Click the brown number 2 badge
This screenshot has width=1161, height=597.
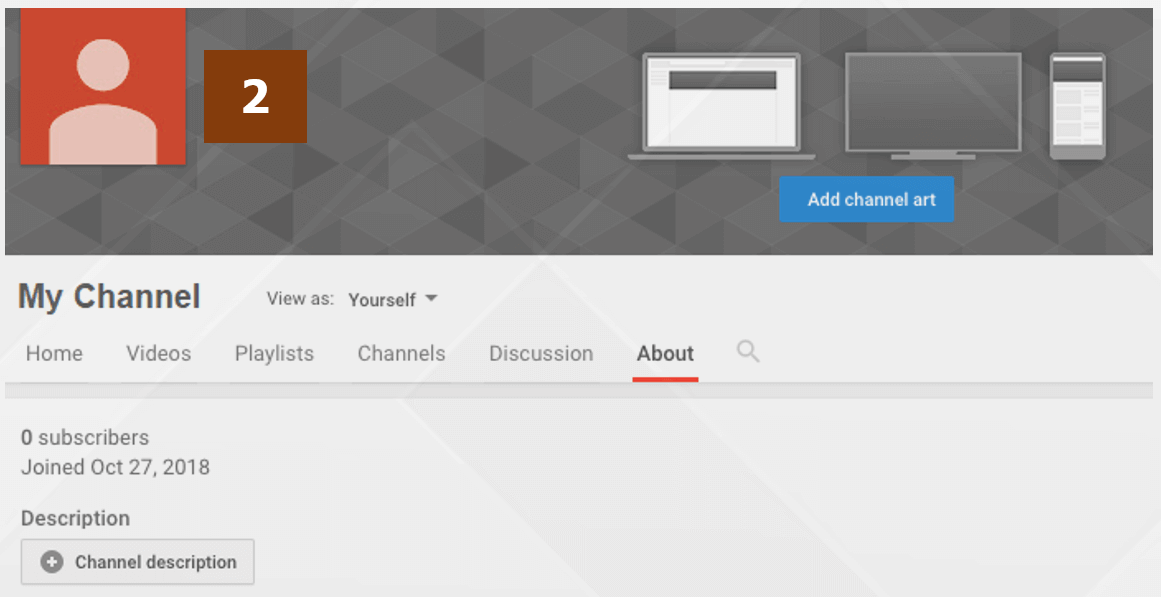(255, 96)
